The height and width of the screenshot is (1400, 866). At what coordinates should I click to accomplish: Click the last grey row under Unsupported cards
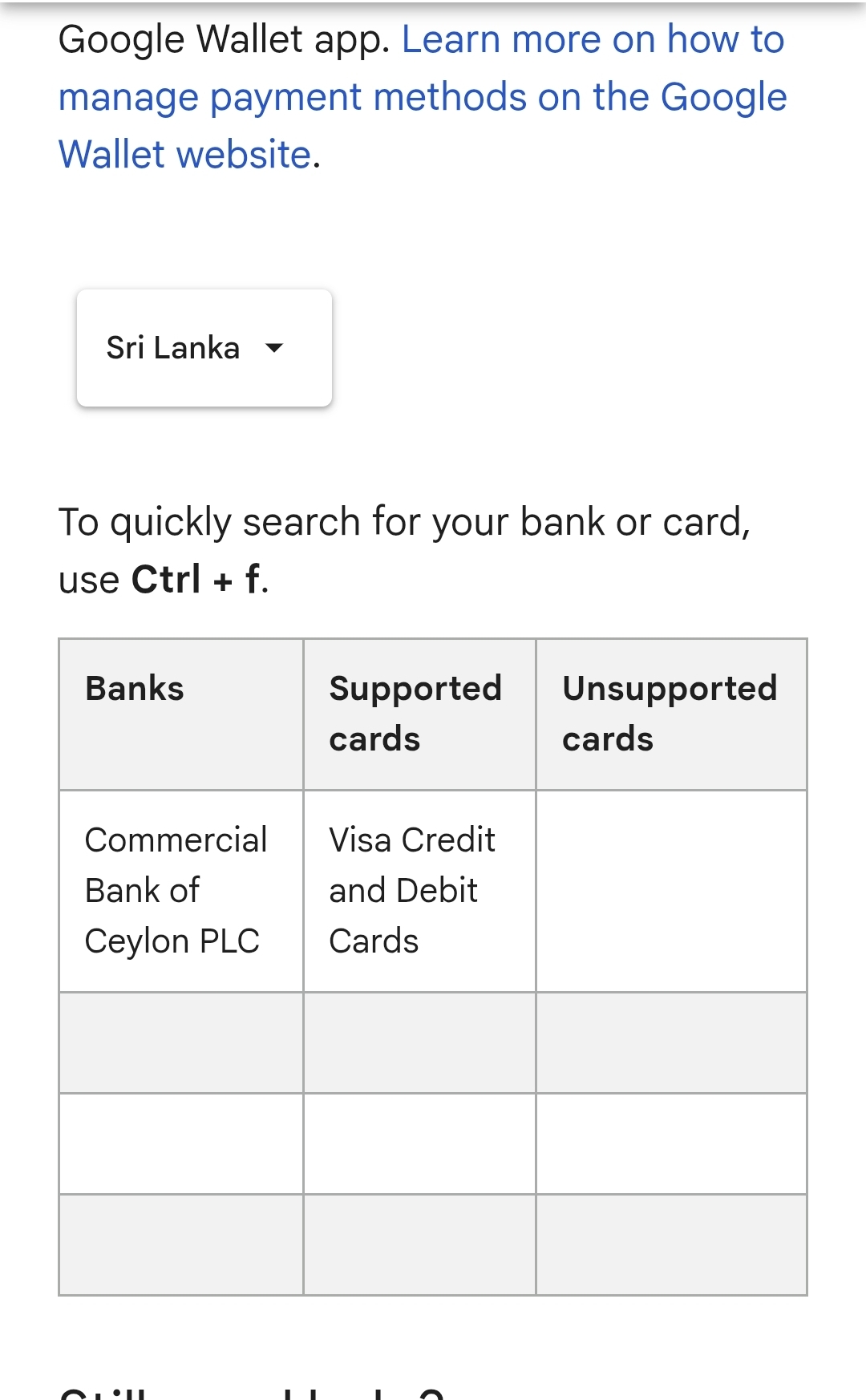tap(671, 1244)
